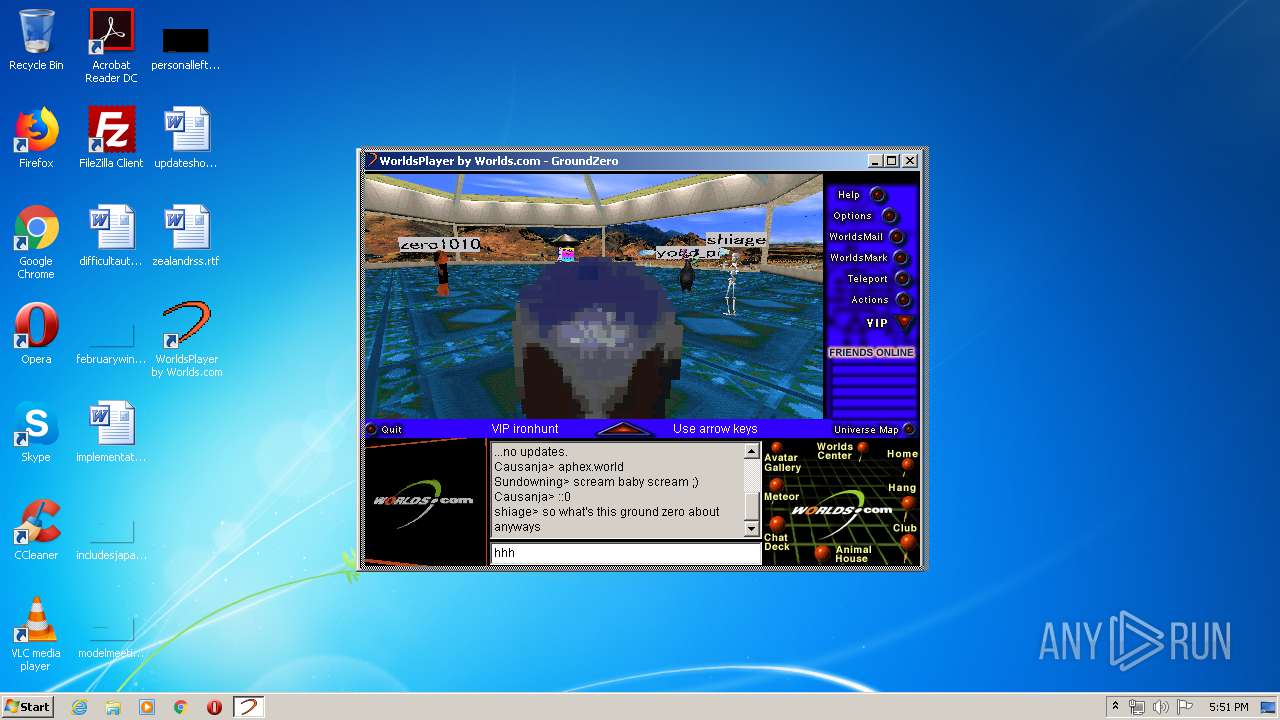The height and width of the screenshot is (720, 1280).
Task: Select the shiage skeleton avatar
Action: 732,282
